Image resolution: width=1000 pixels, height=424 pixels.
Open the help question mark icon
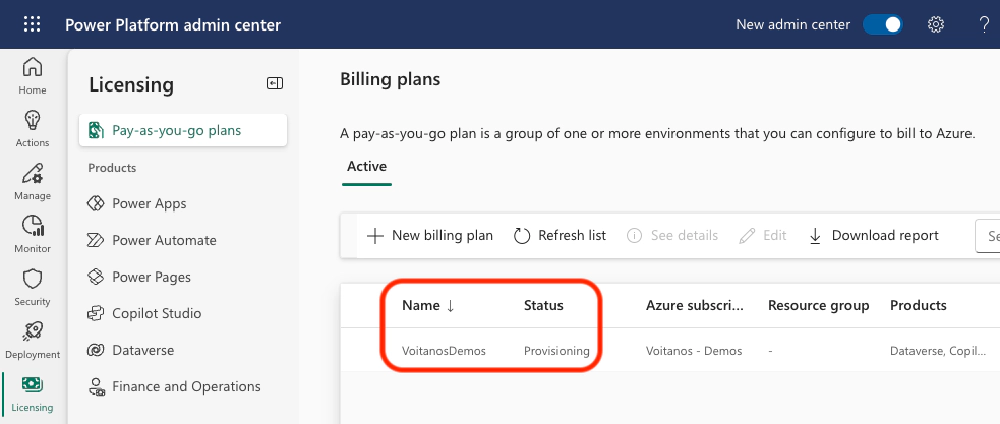coord(984,25)
